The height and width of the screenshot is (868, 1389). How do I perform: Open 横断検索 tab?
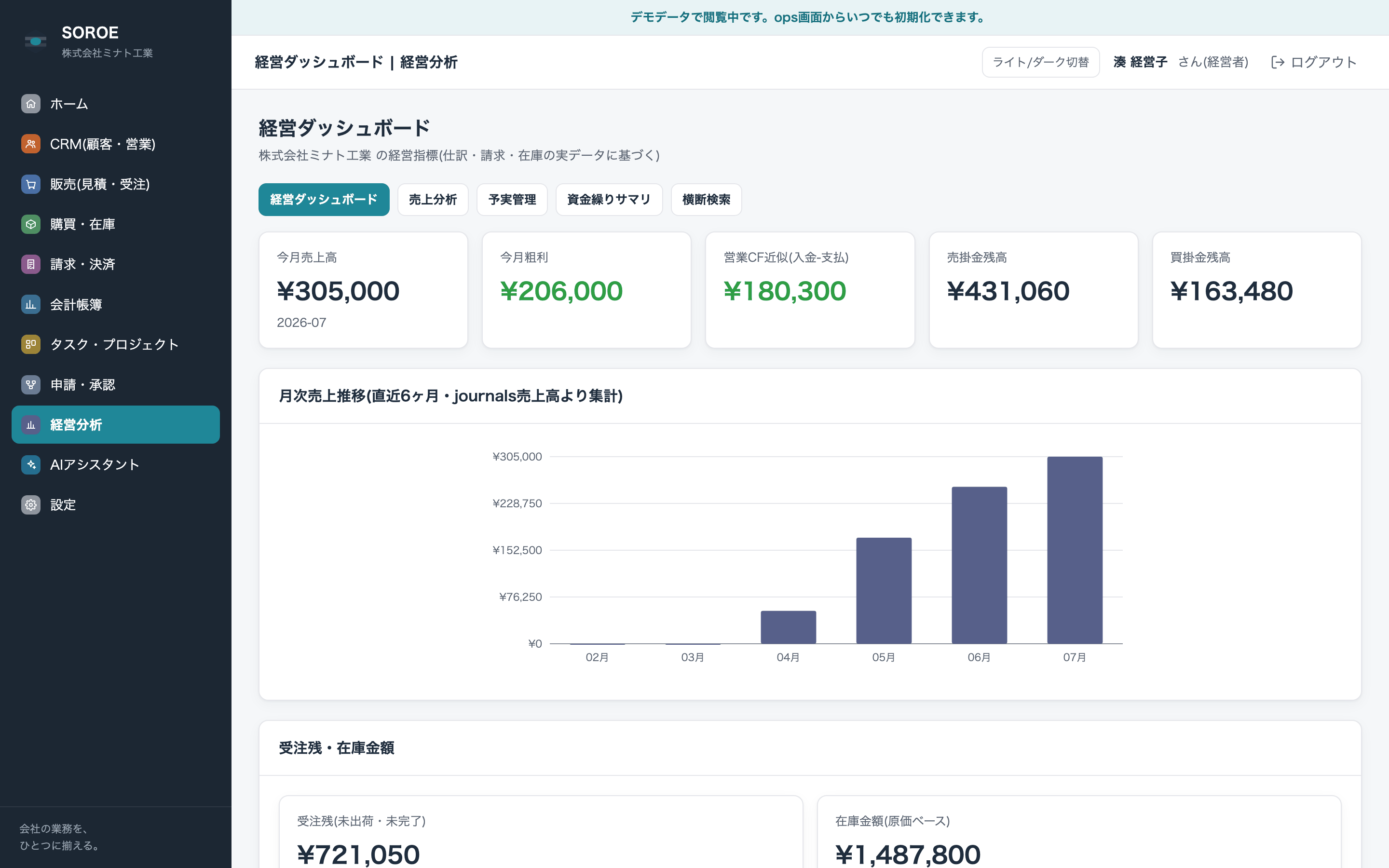(x=706, y=200)
